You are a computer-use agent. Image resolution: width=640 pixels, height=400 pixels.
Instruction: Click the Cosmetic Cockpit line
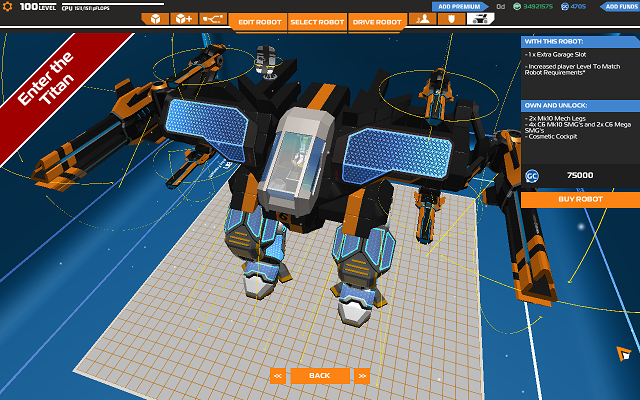pyautogui.click(x=551, y=137)
